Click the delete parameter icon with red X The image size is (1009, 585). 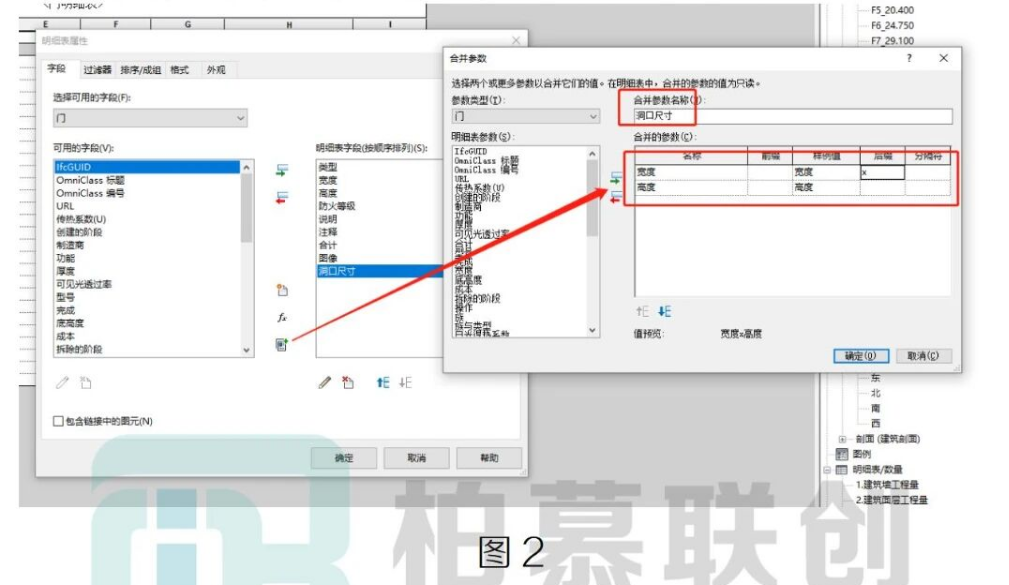point(348,383)
